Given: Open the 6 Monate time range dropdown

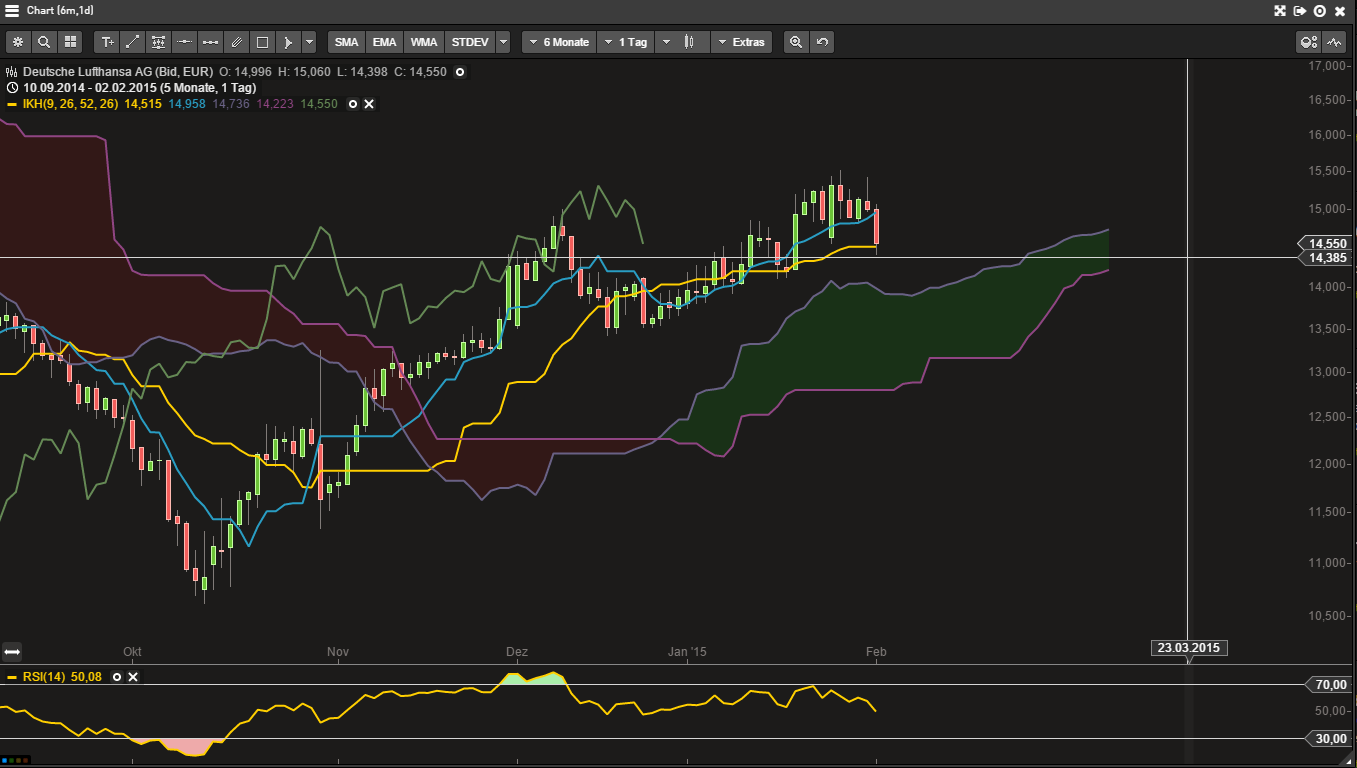Looking at the screenshot, I should (558, 42).
